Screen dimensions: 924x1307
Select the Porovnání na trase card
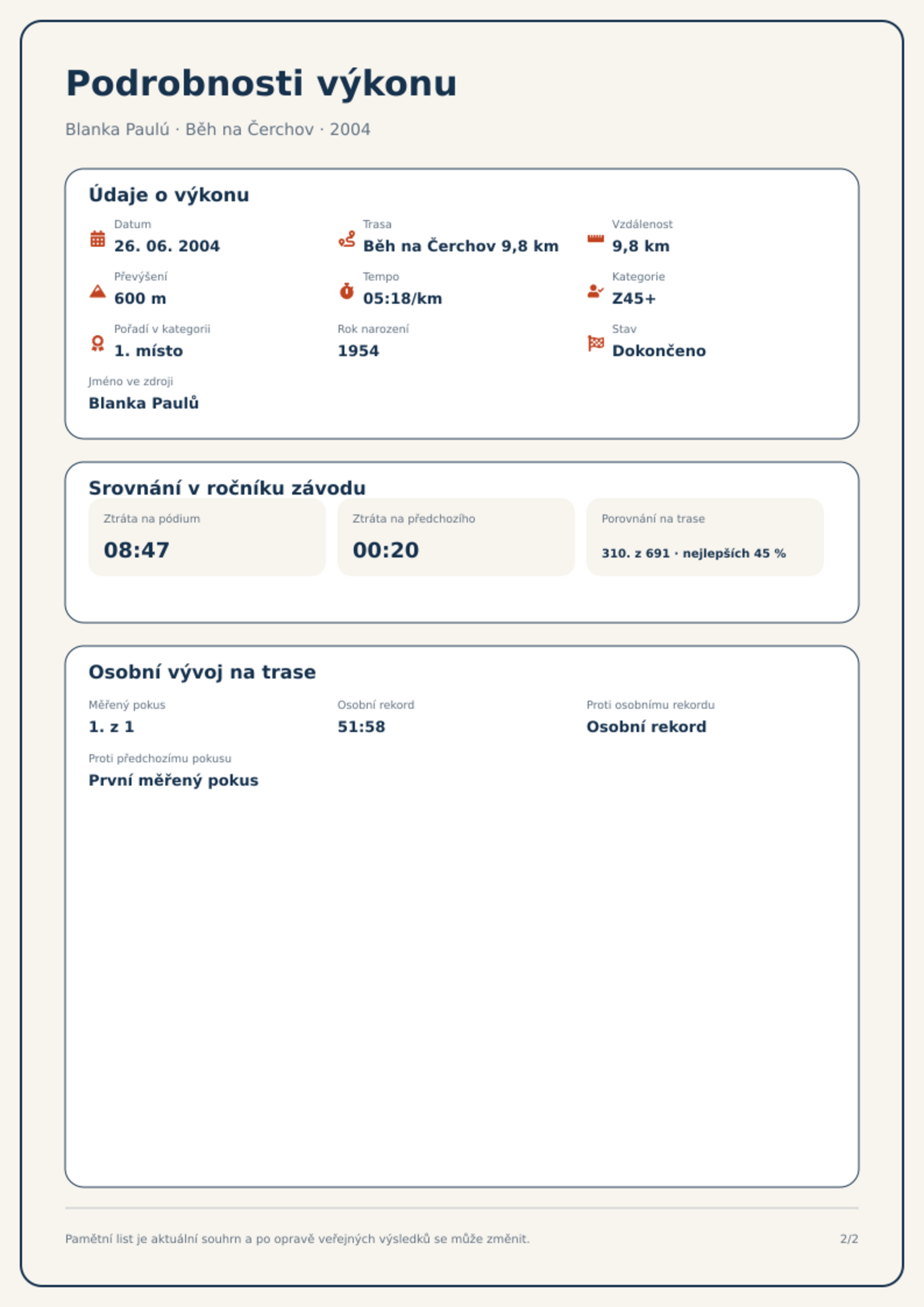click(x=705, y=537)
